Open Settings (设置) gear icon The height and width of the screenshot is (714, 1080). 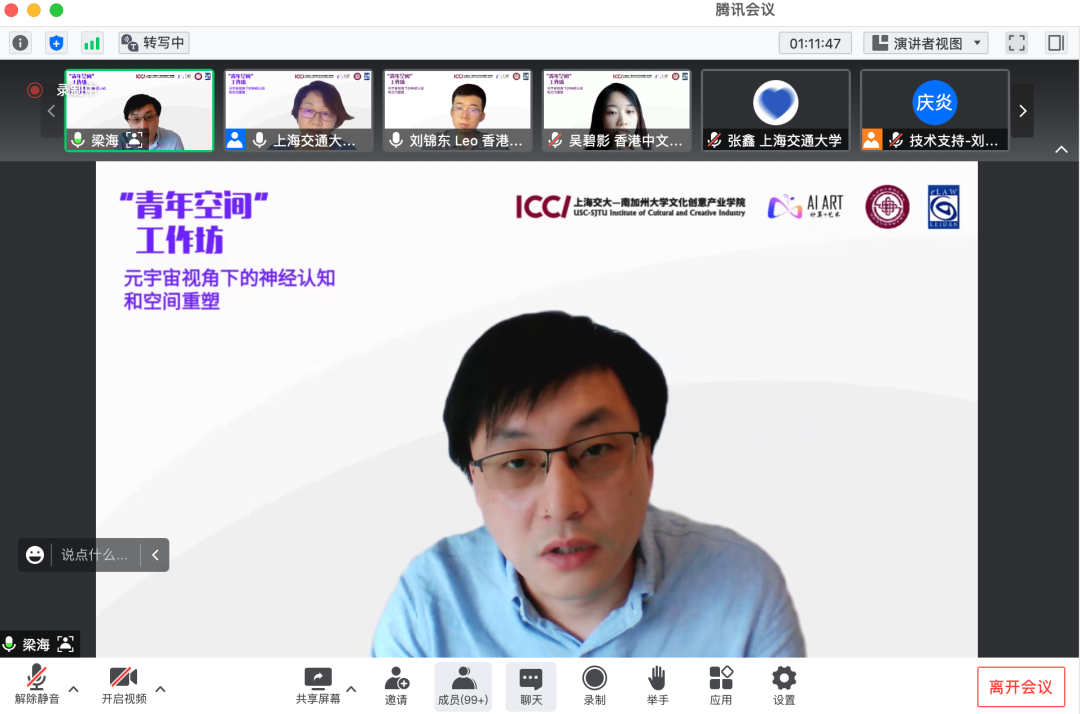point(784,685)
